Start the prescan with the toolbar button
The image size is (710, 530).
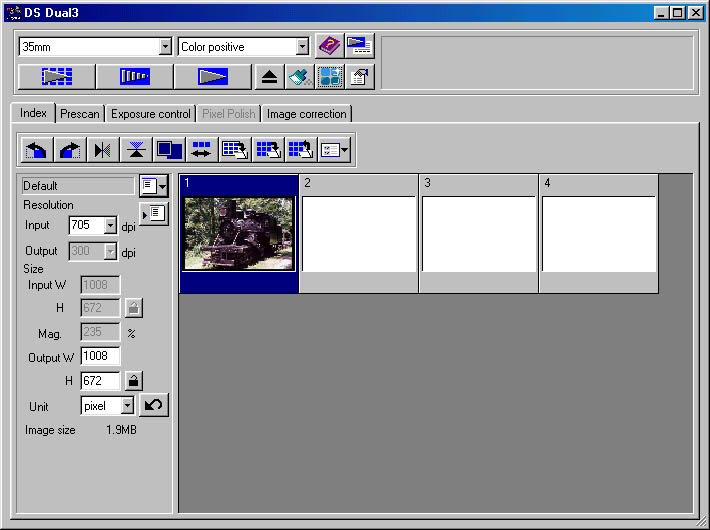134,77
